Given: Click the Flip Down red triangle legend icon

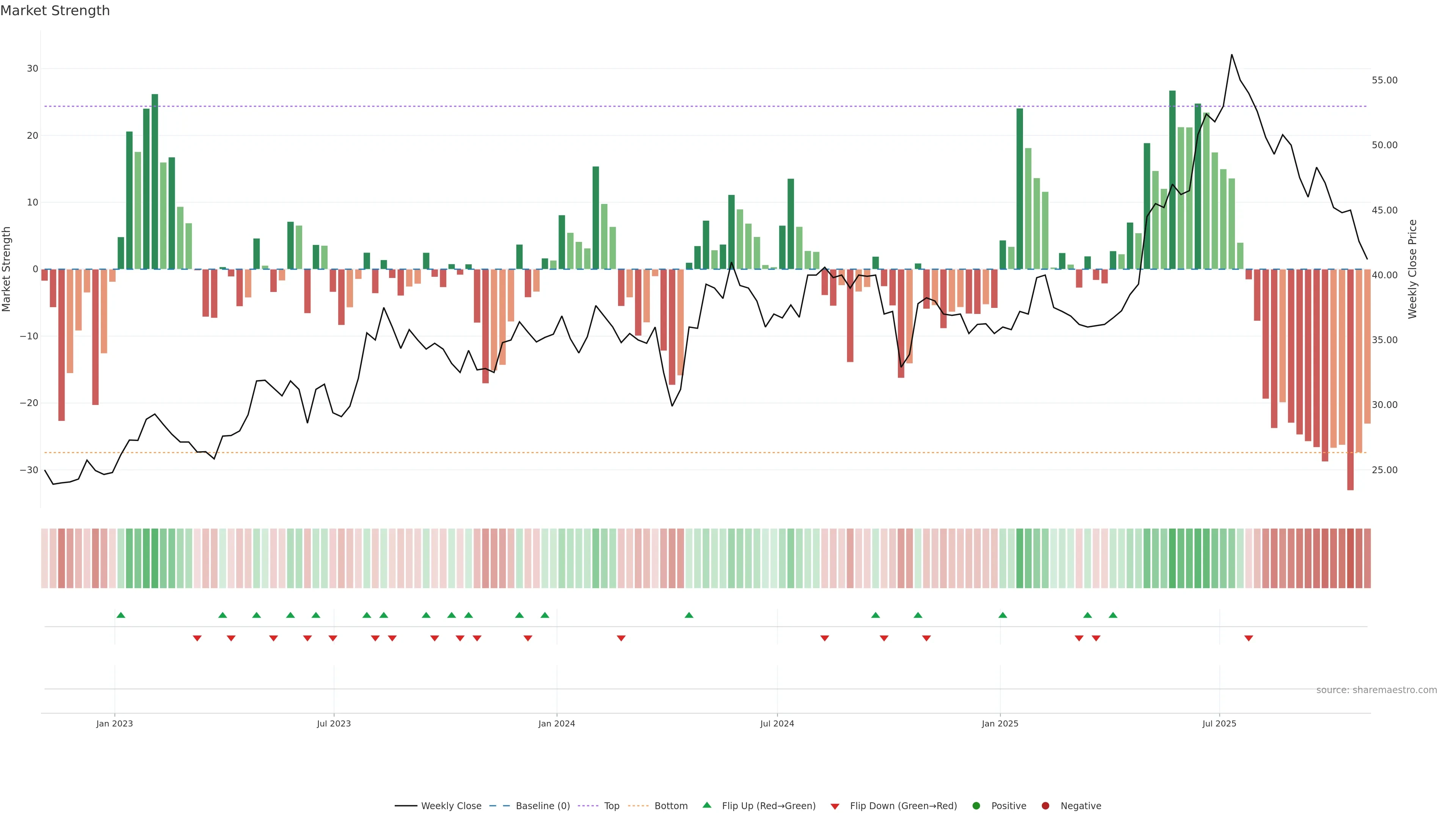Looking at the screenshot, I should click(835, 806).
